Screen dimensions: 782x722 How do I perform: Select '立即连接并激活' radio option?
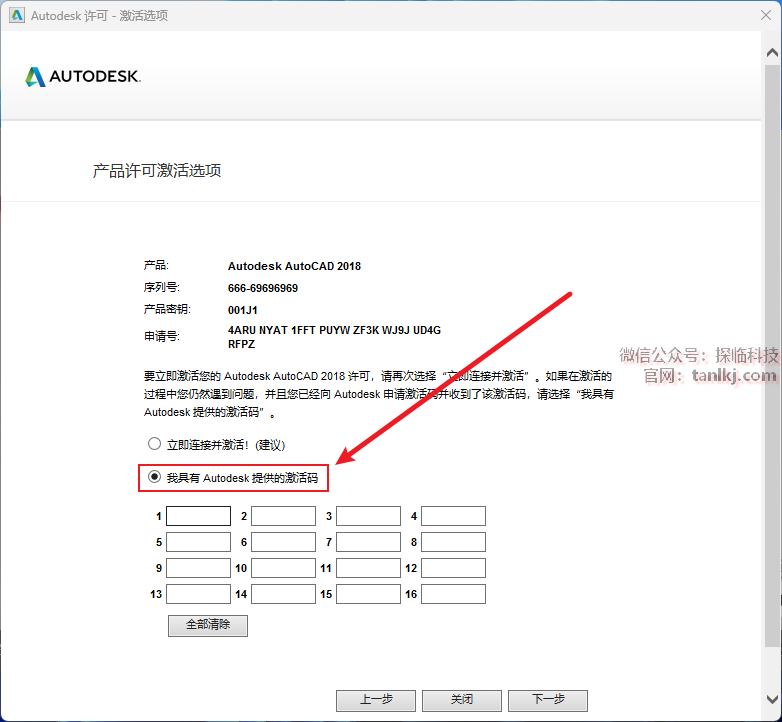pos(155,443)
